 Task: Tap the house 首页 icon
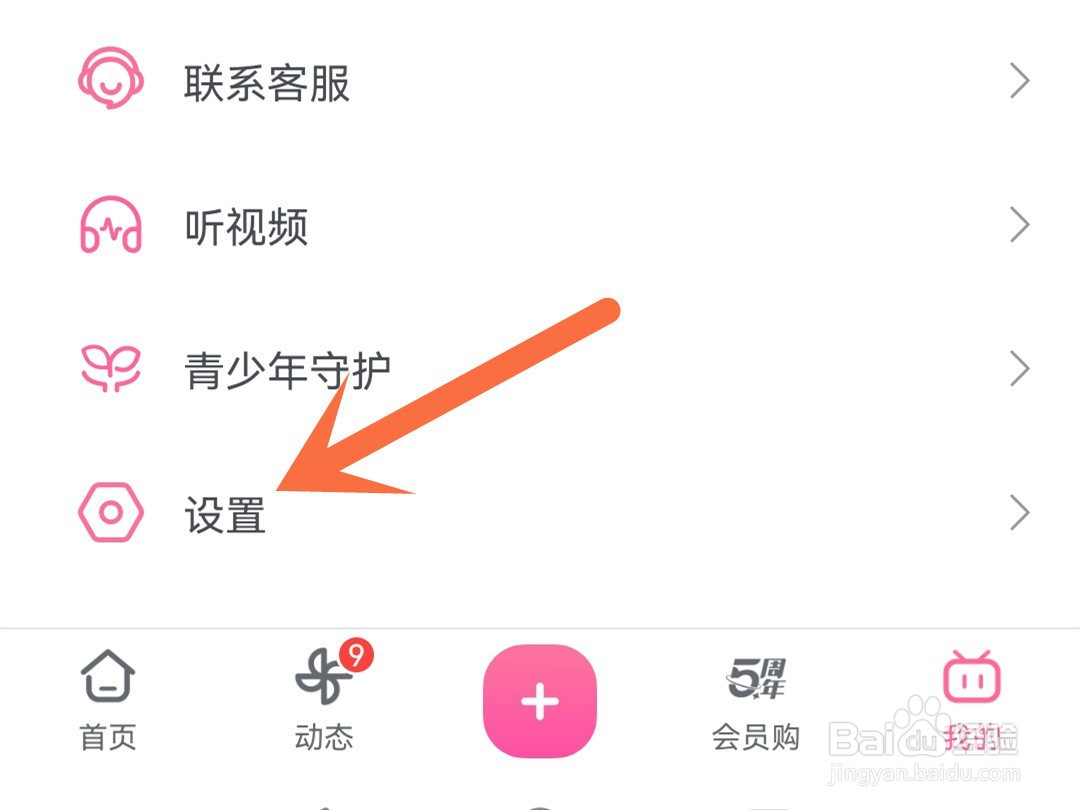107,676
